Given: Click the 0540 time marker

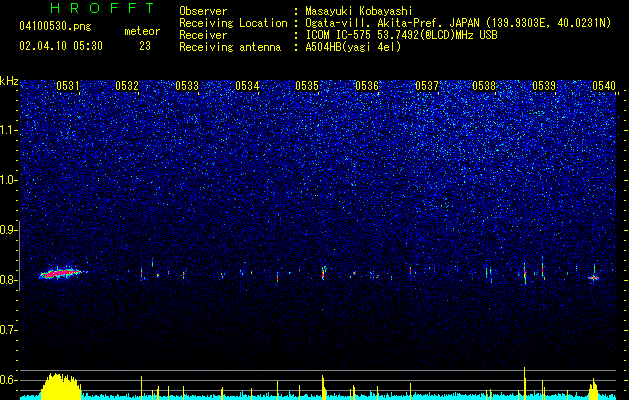Looking at the screenshot, I should [604, 85].
